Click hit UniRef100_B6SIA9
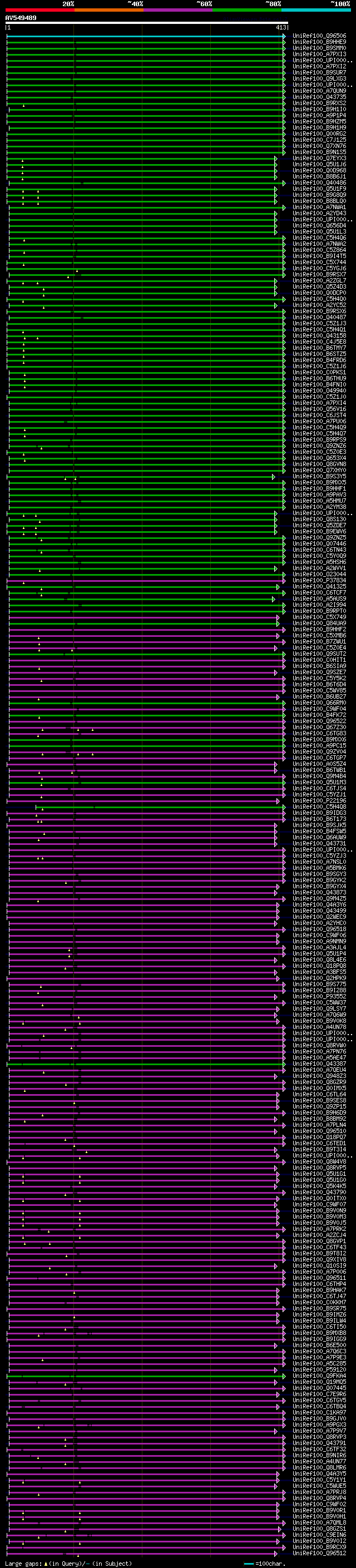 point(319,666)
